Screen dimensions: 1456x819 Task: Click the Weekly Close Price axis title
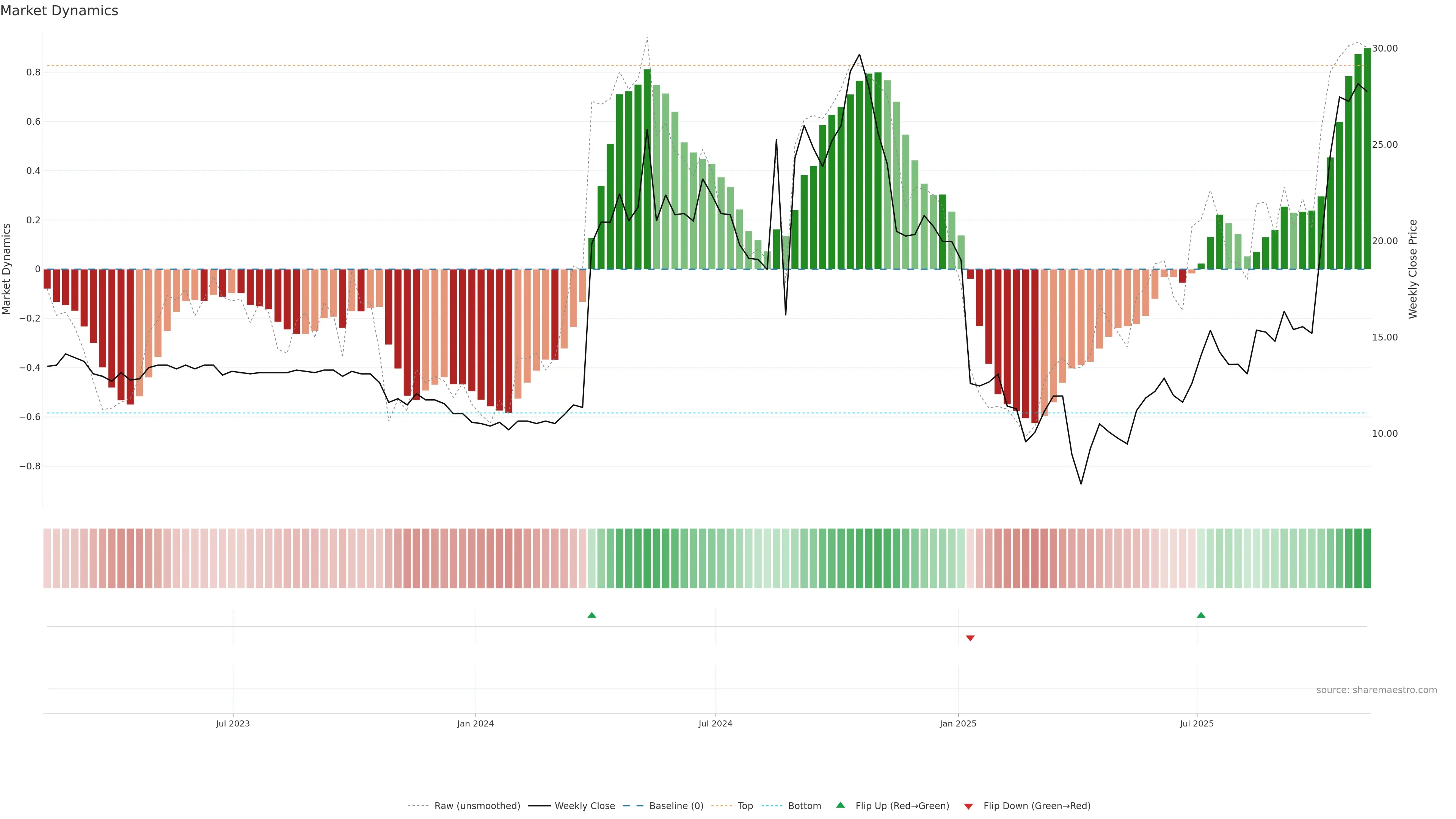tap(1412, 269)
